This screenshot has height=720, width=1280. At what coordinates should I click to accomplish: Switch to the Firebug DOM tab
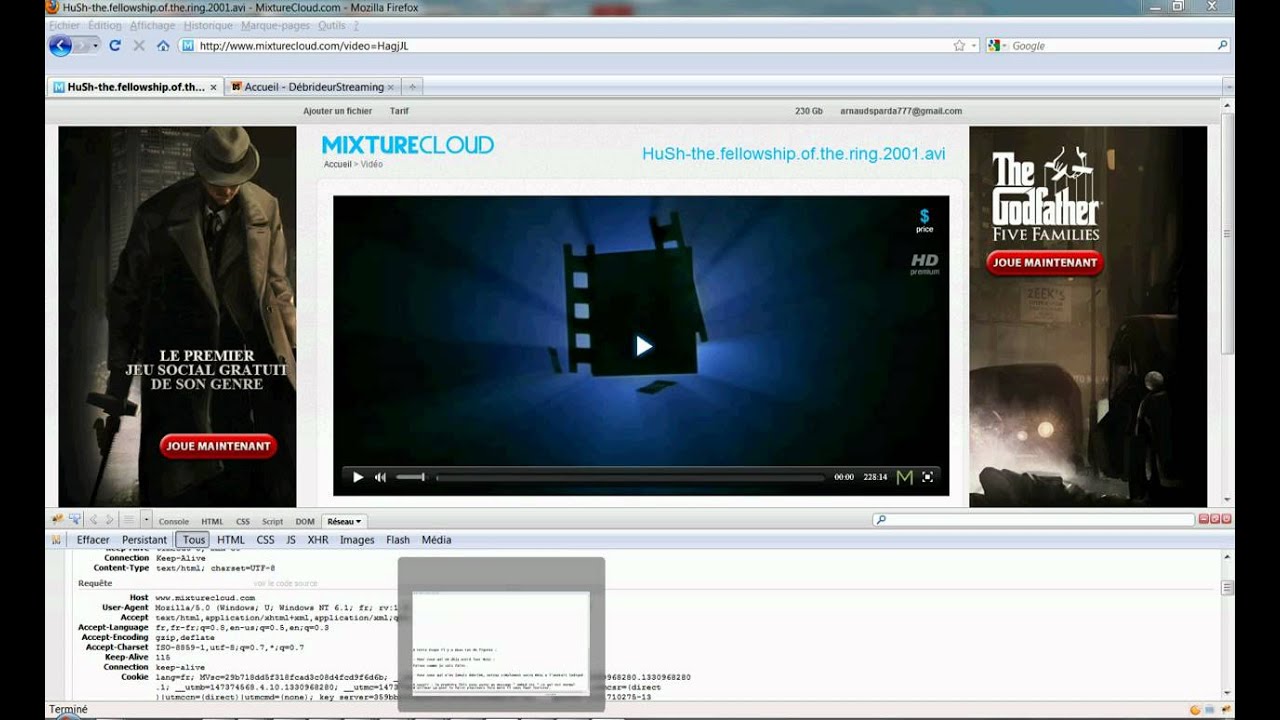click(305, 521)
